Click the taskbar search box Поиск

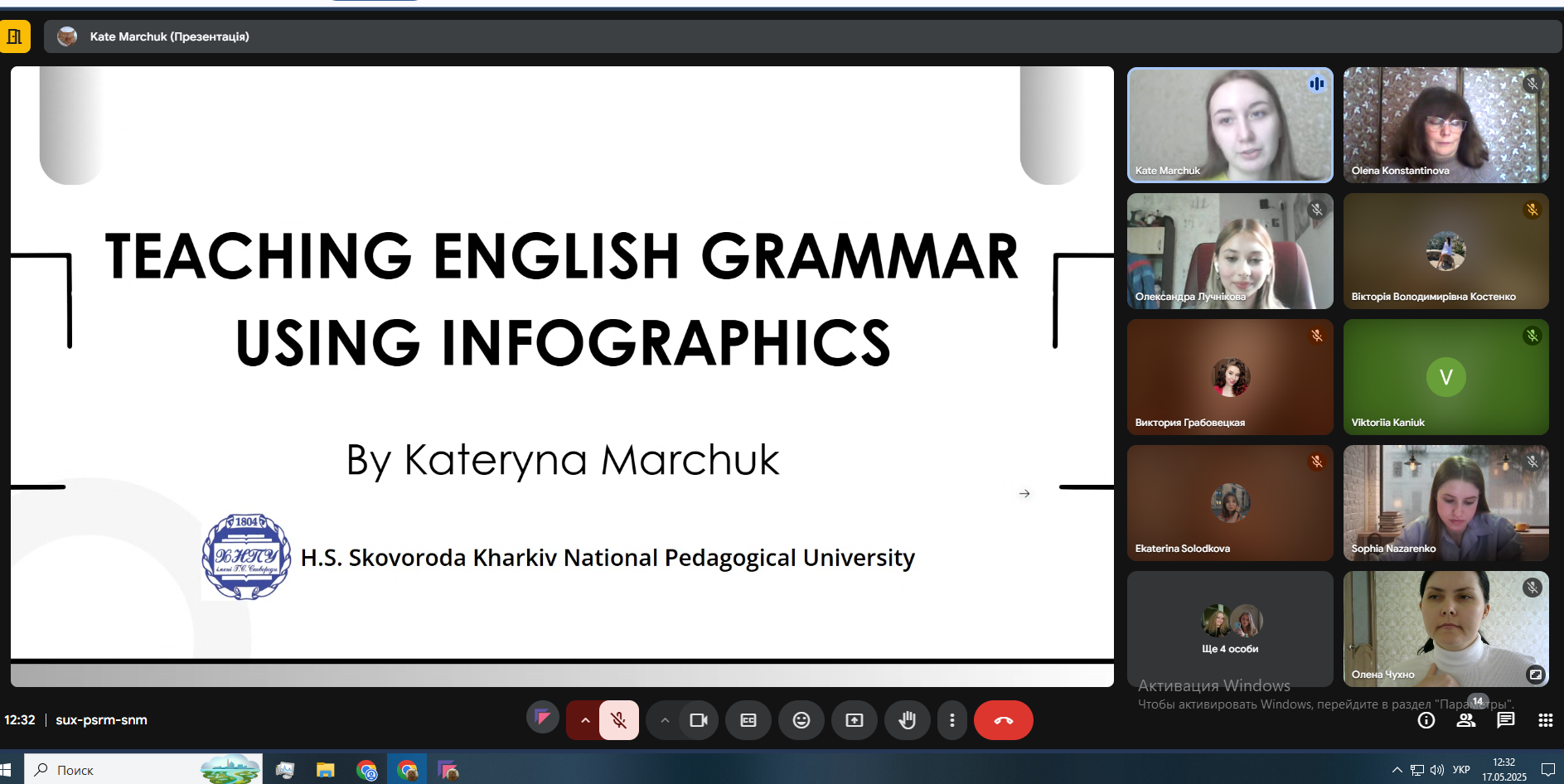(143, 770)
